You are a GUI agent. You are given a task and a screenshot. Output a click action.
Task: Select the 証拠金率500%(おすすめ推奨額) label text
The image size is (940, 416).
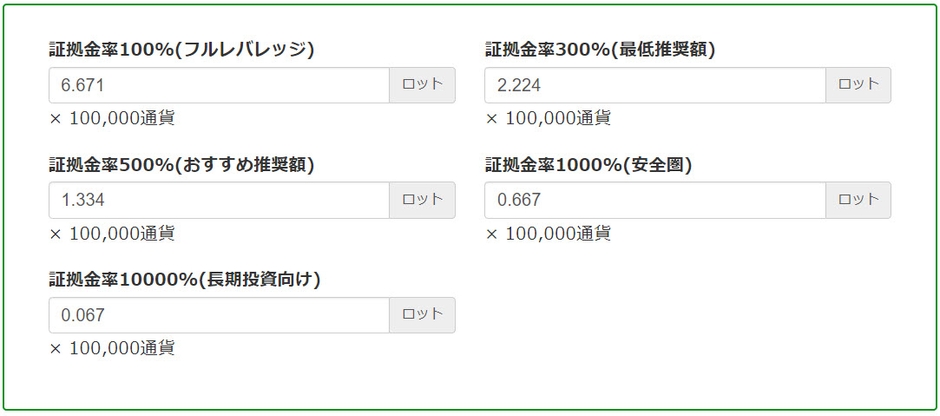pos(181,165)
